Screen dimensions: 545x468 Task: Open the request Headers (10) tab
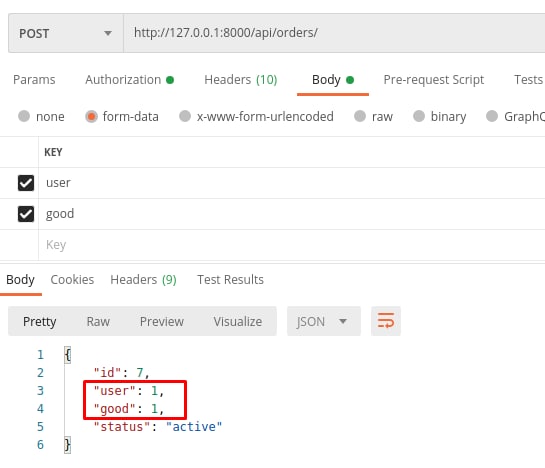(241, 80)
